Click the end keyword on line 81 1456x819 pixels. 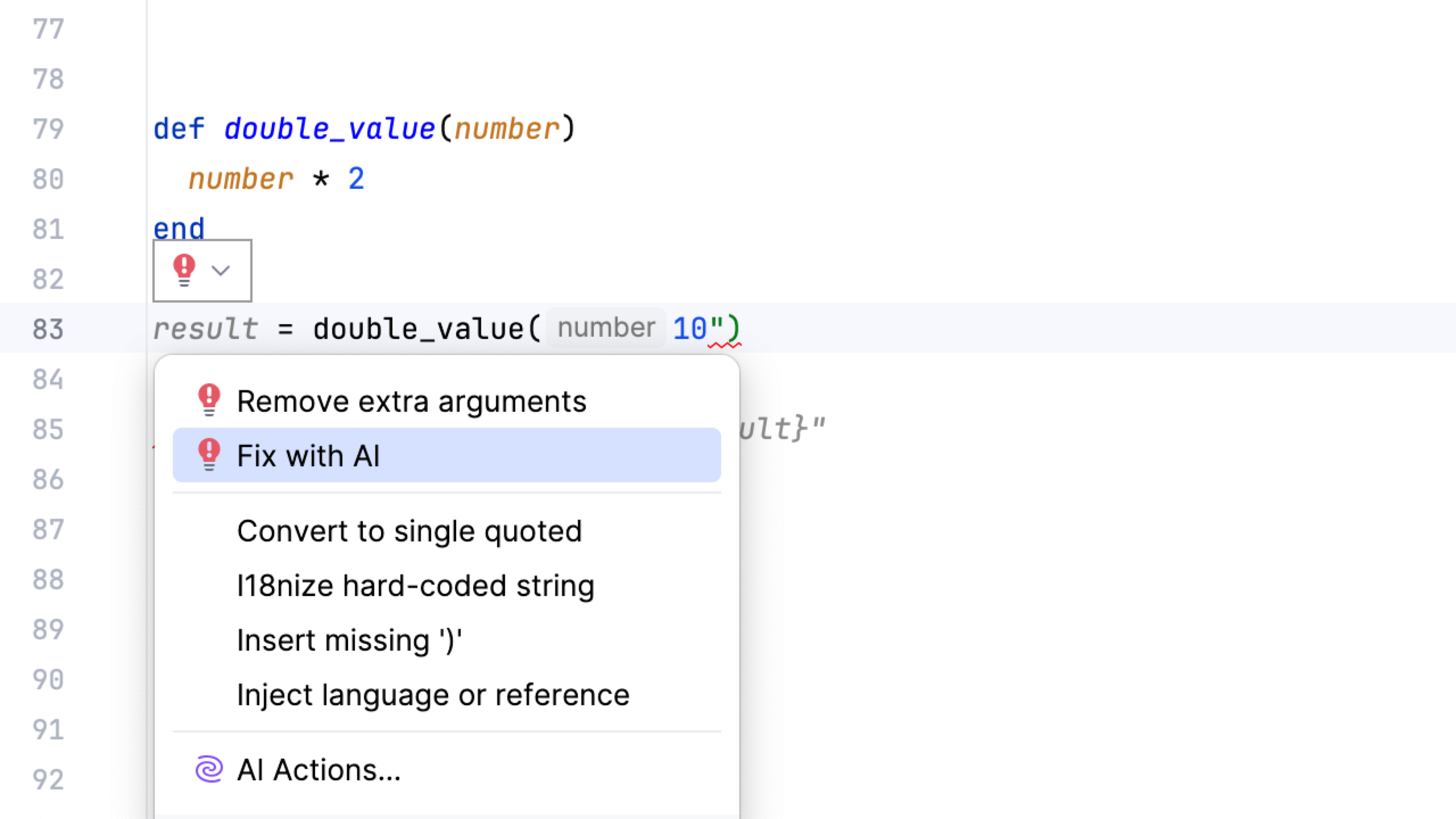click(x=179, y=229)
